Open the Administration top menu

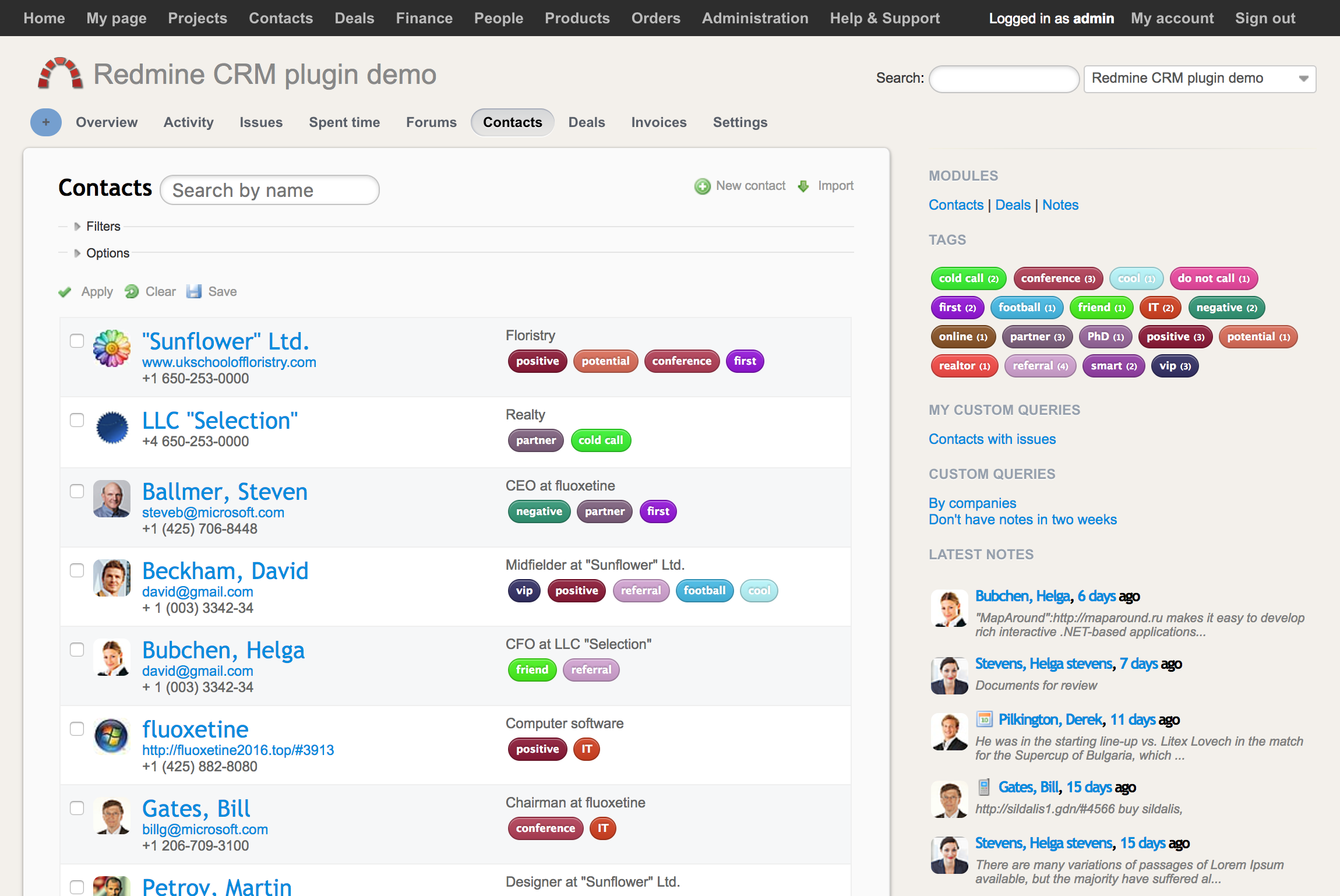pyautogui.click(x=755, y=18)
